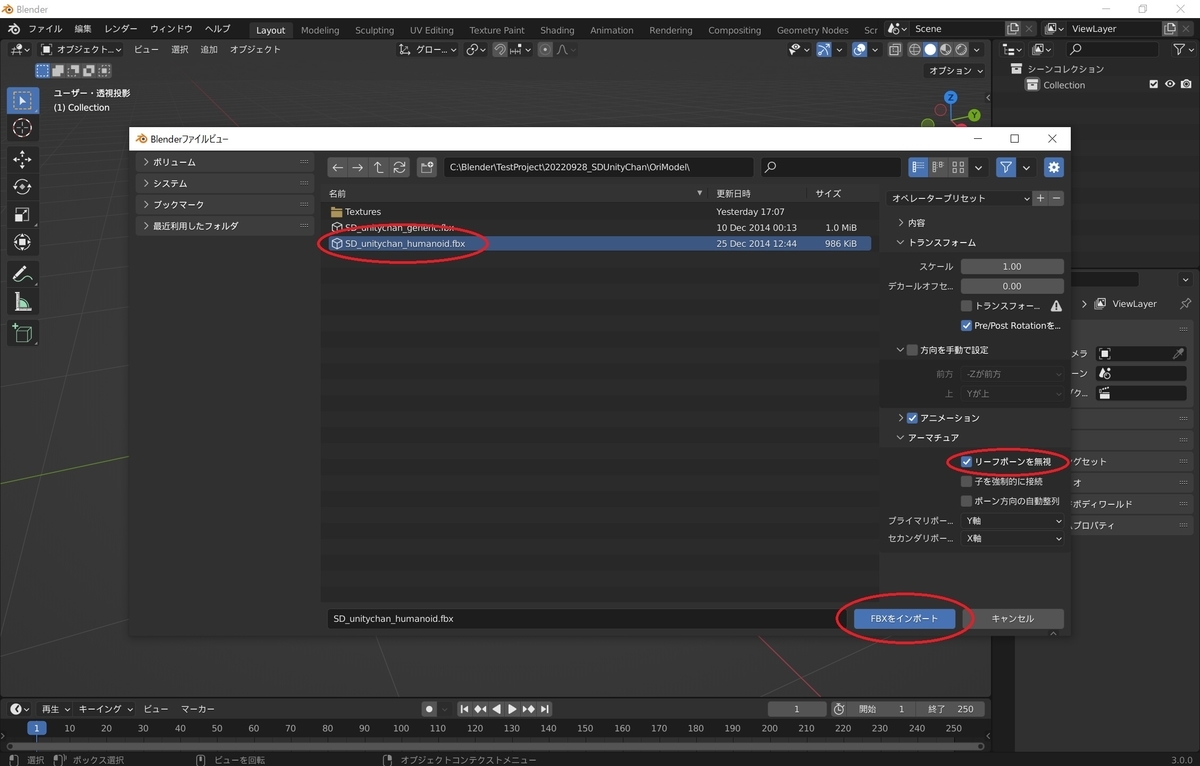Viewport: 1200px width, 766px height.
Task: Add an operator preset with plus button
Action: pos(1041,198)
